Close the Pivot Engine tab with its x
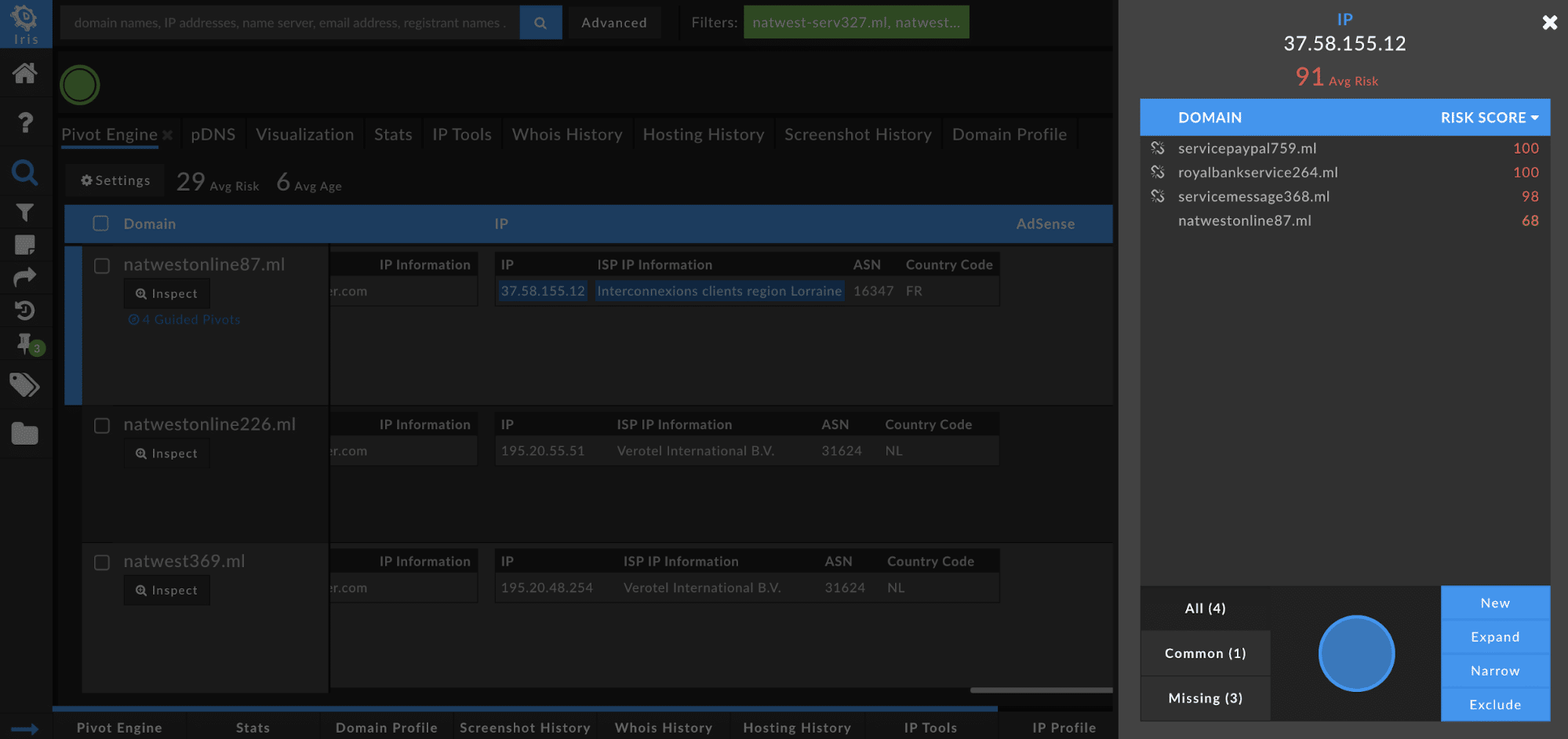Viewport: 1568px width, 739px height. tap(167, 135)
